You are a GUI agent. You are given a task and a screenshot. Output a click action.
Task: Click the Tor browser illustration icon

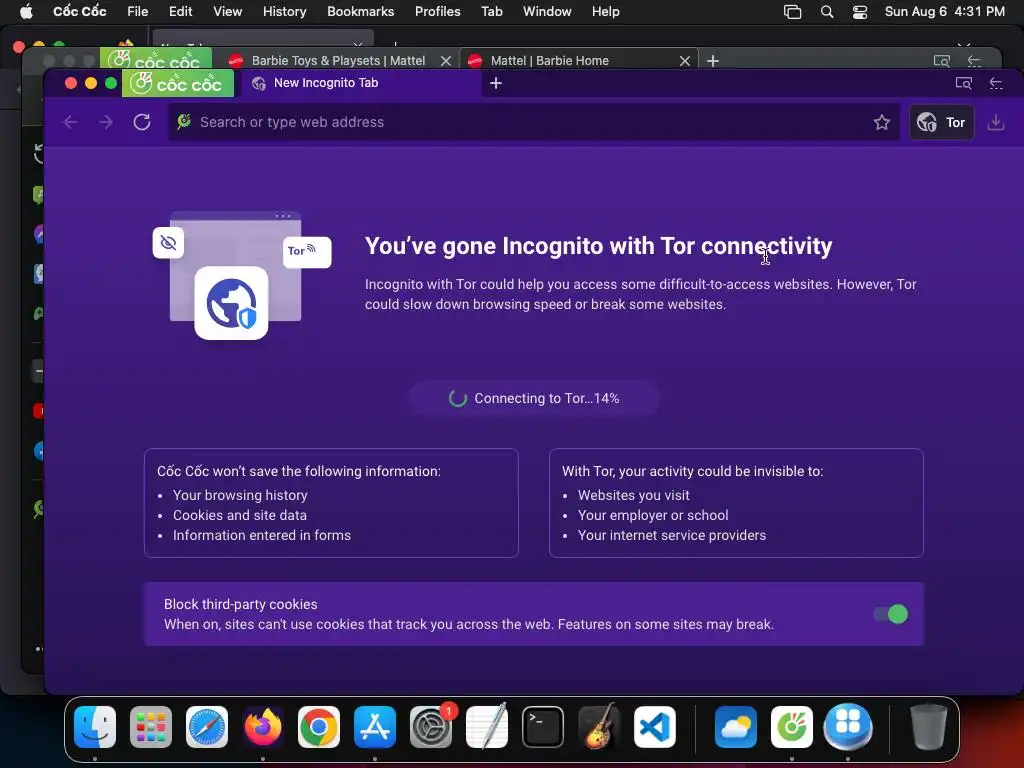click(231, 303)
